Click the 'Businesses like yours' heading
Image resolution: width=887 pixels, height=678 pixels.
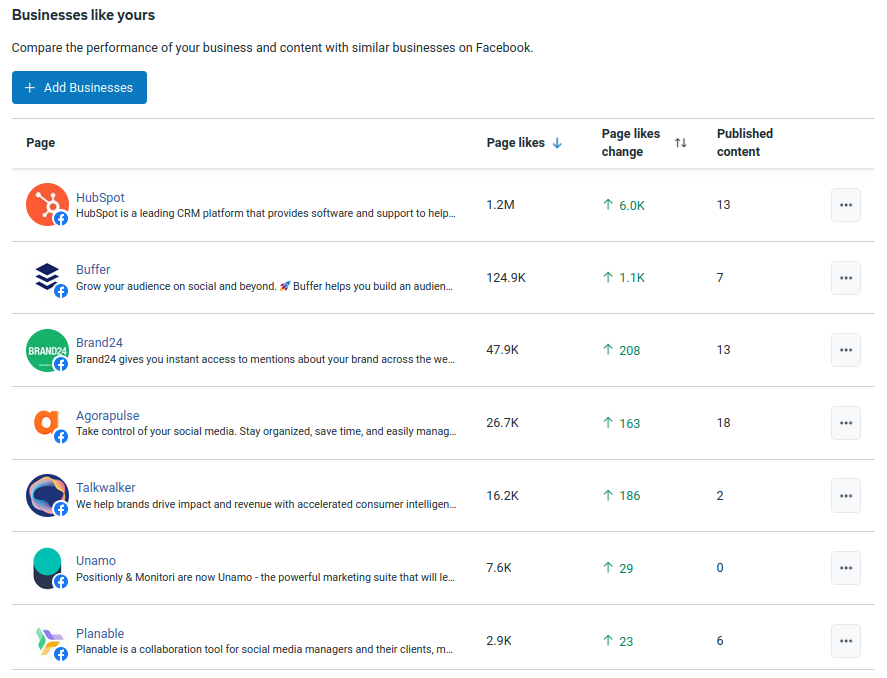pos(84,15)
